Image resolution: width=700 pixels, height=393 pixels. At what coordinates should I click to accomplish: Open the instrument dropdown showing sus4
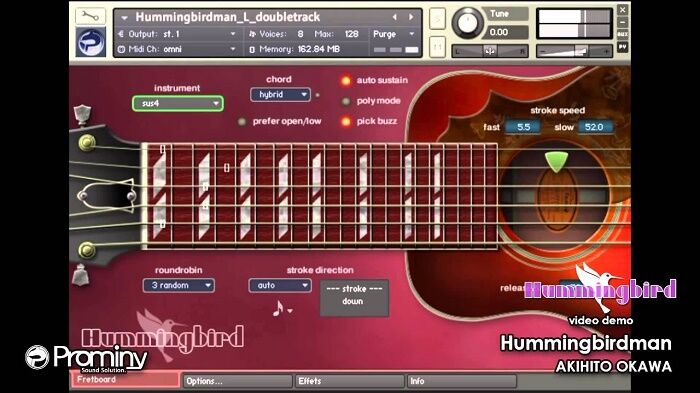tap(178, 104)
